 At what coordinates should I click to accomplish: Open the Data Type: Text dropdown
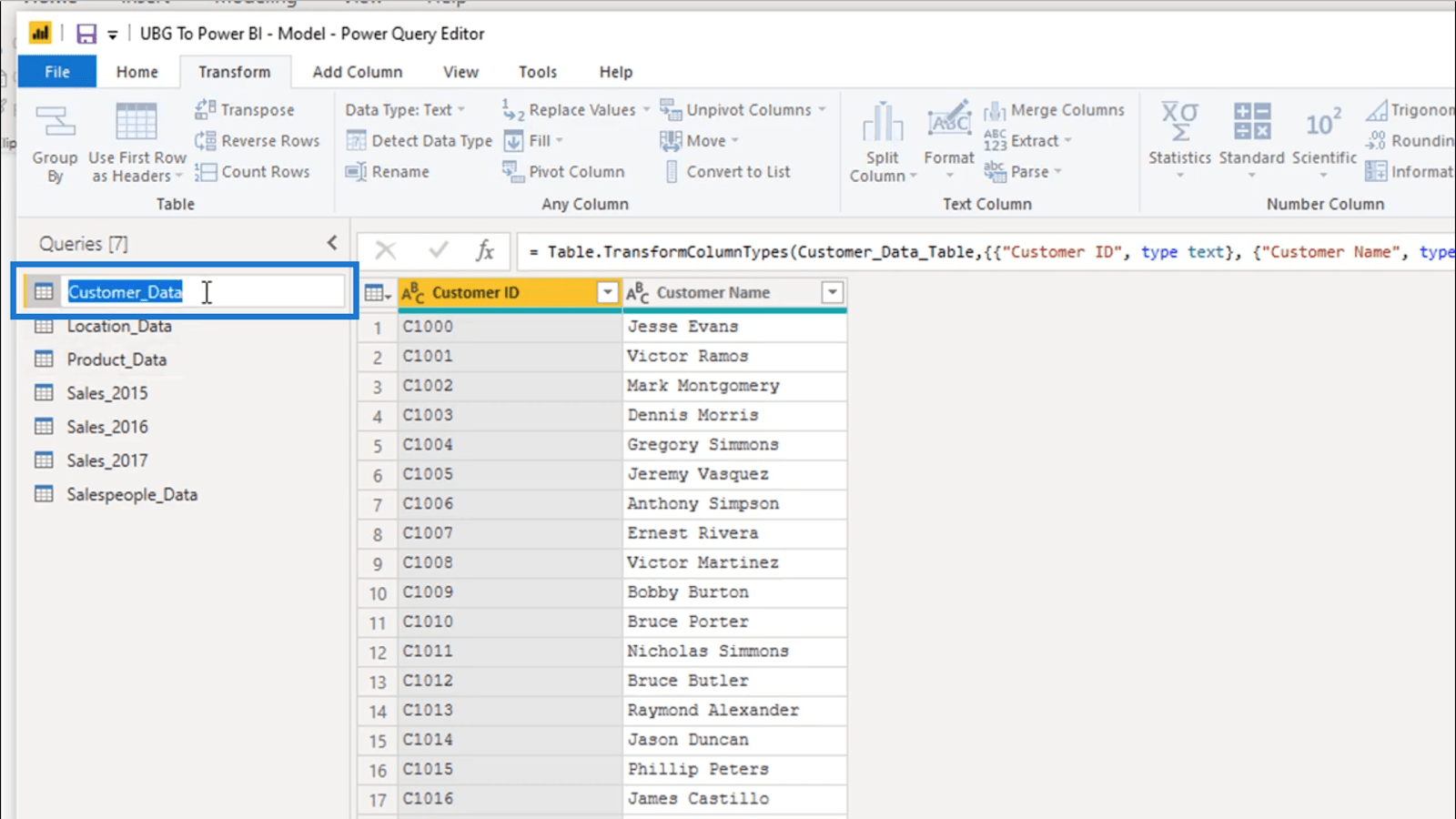tap(405, 110)
